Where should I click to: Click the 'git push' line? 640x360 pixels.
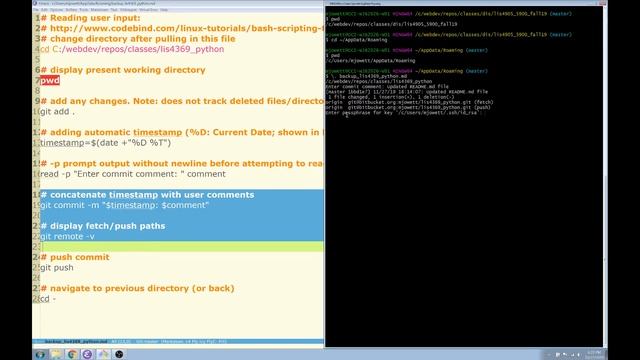57,268
